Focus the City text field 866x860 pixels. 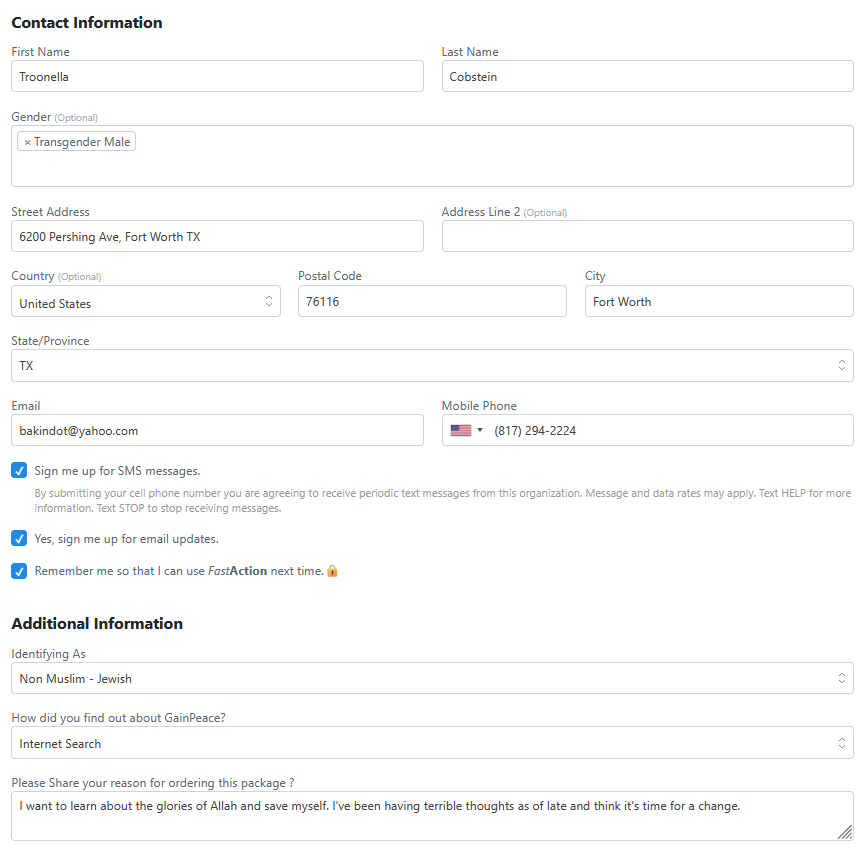719,302
